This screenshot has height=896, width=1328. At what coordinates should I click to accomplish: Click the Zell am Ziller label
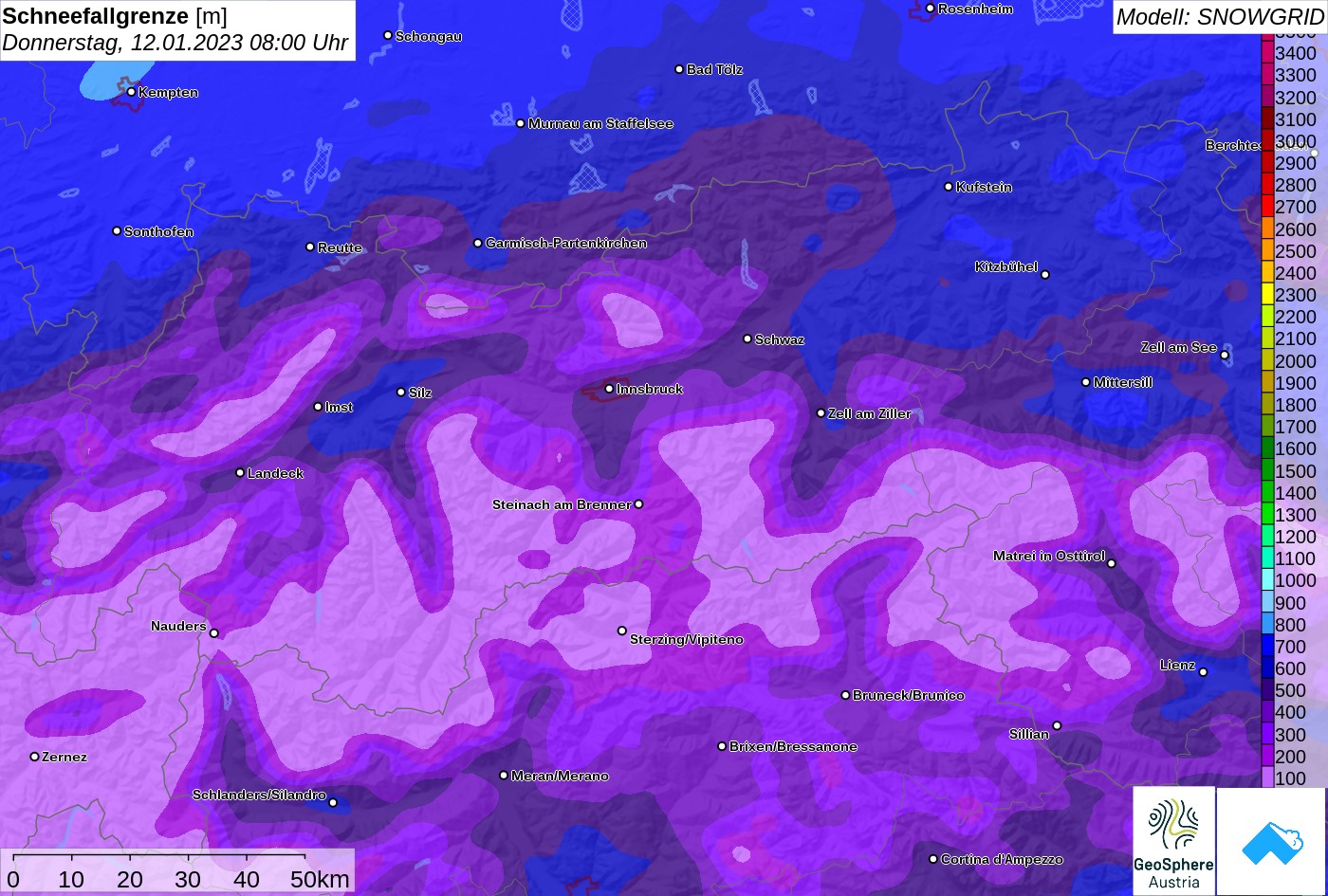870,413
